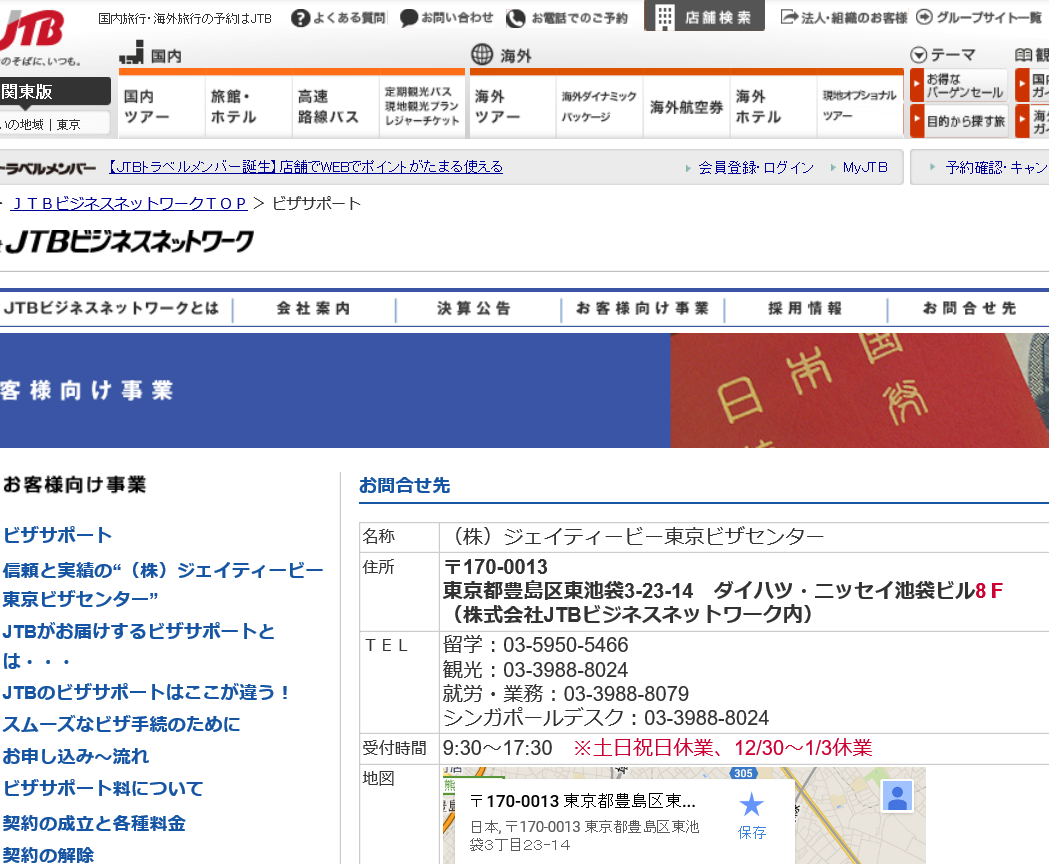This screenshot has width=1049, height=864.
Task: Click the 海外 globe icon
Action: tap(482, 54)
